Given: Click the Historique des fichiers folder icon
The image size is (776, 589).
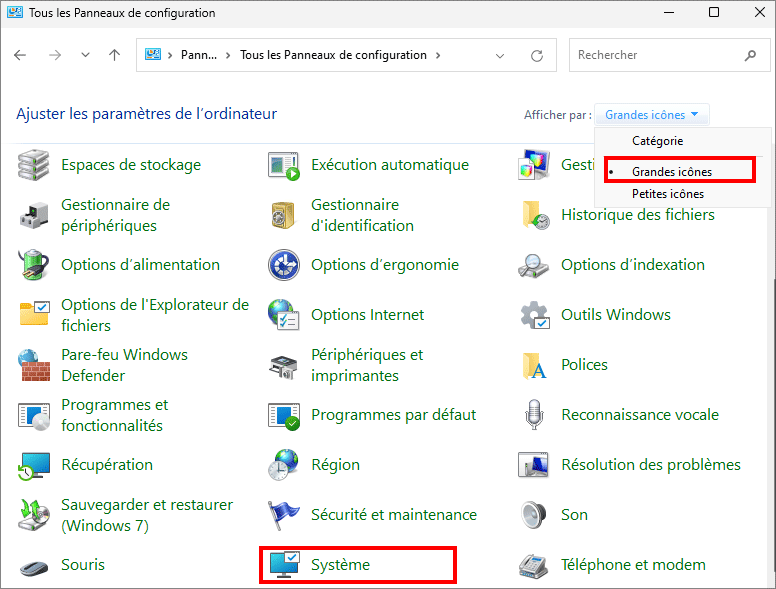Looking at the screenshot, I should click(x=535, y=215).
